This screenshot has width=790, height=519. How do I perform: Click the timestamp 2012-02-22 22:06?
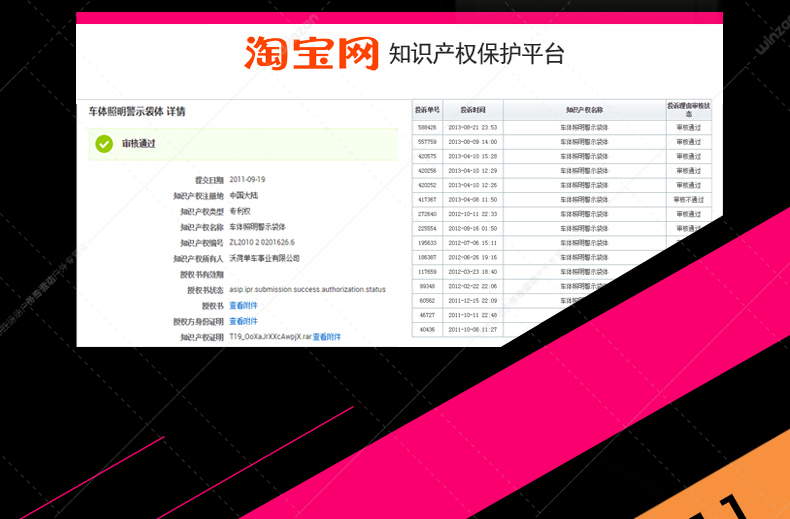click(473, 286)
